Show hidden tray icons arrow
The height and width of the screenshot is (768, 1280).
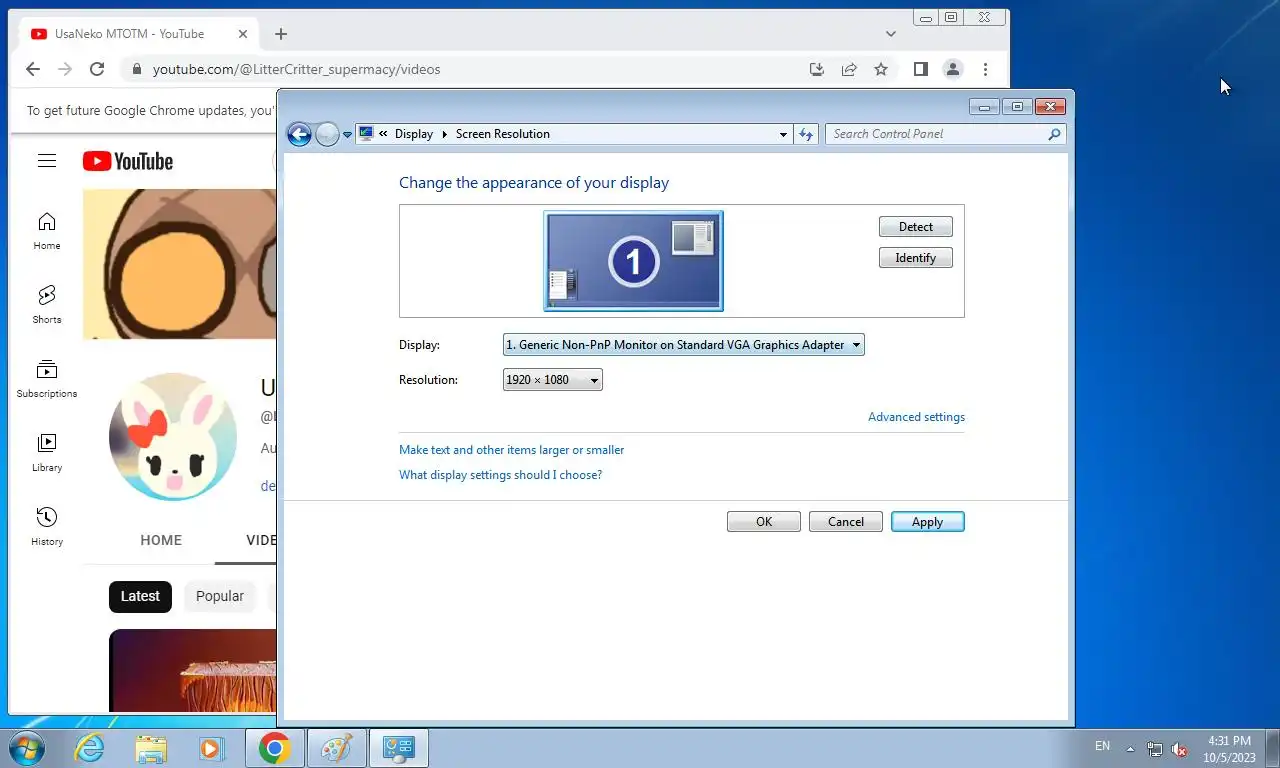tap(1131, 748)
